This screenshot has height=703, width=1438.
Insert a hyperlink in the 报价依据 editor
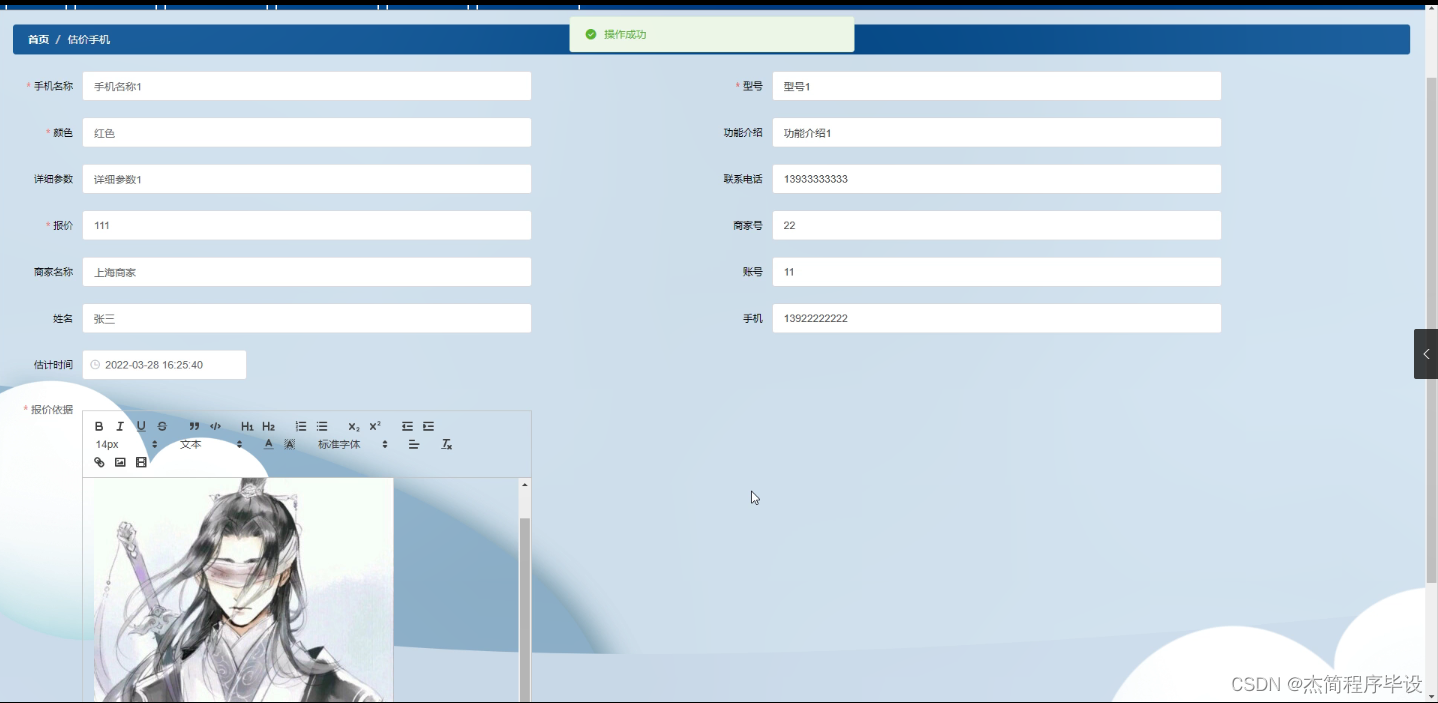click(99, 462)
